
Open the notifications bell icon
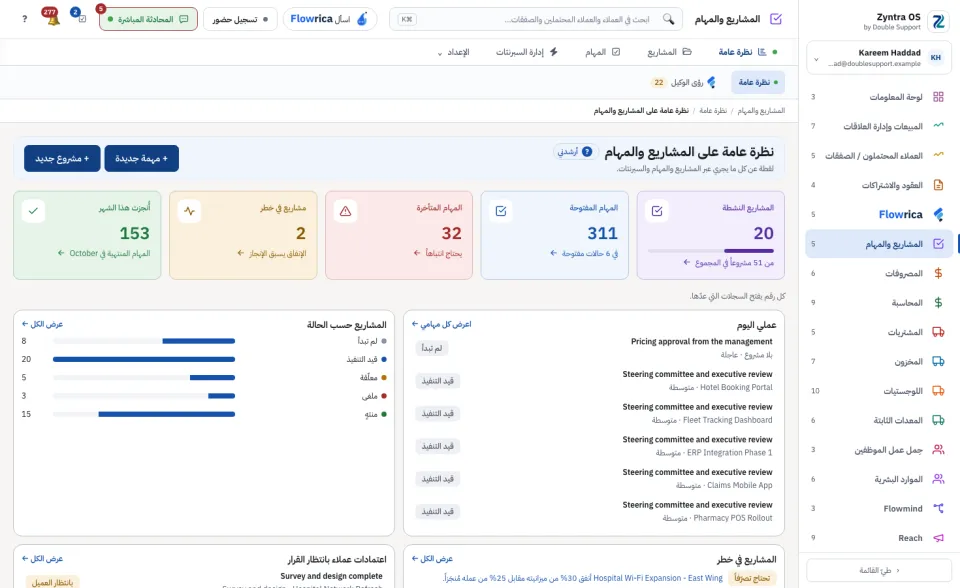53,19
